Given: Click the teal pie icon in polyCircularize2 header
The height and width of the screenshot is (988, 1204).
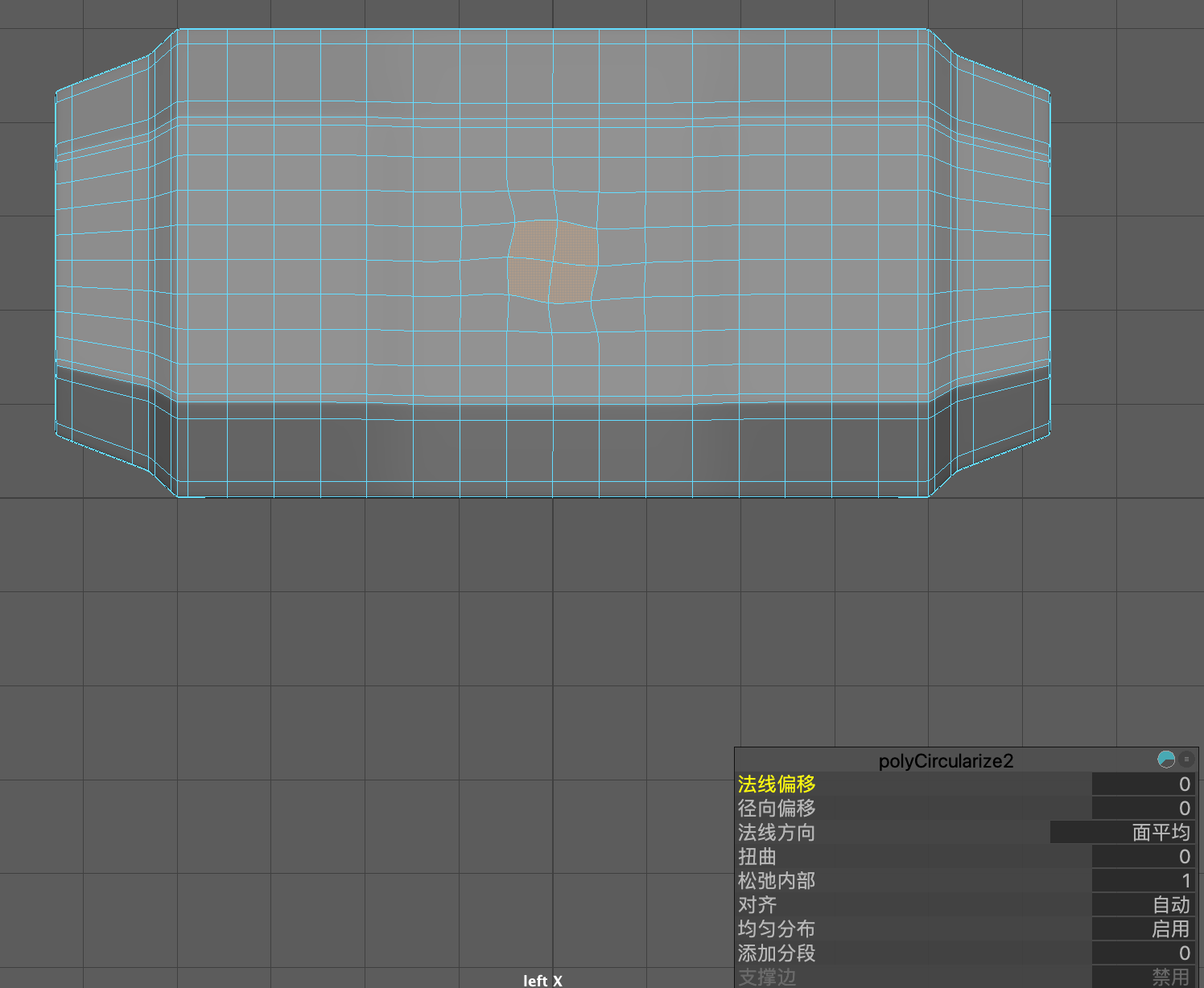Looking at the screenshot, I should [1166, 759].
